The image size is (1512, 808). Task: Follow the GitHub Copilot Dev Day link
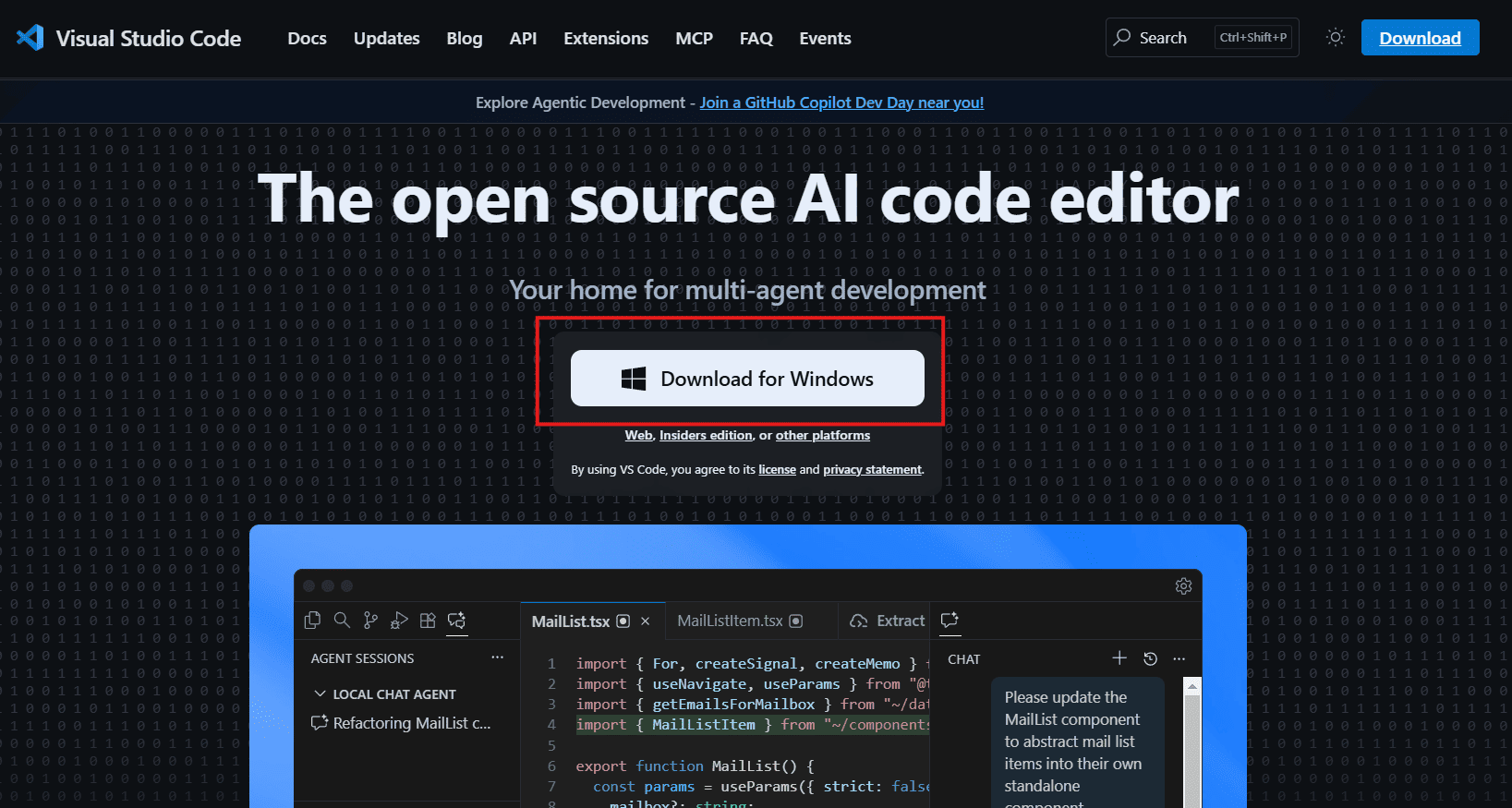click(841, 103)
